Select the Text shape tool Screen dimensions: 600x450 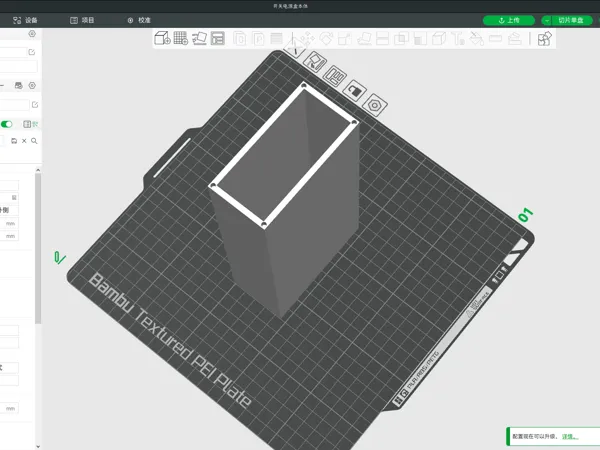[458, 39]
